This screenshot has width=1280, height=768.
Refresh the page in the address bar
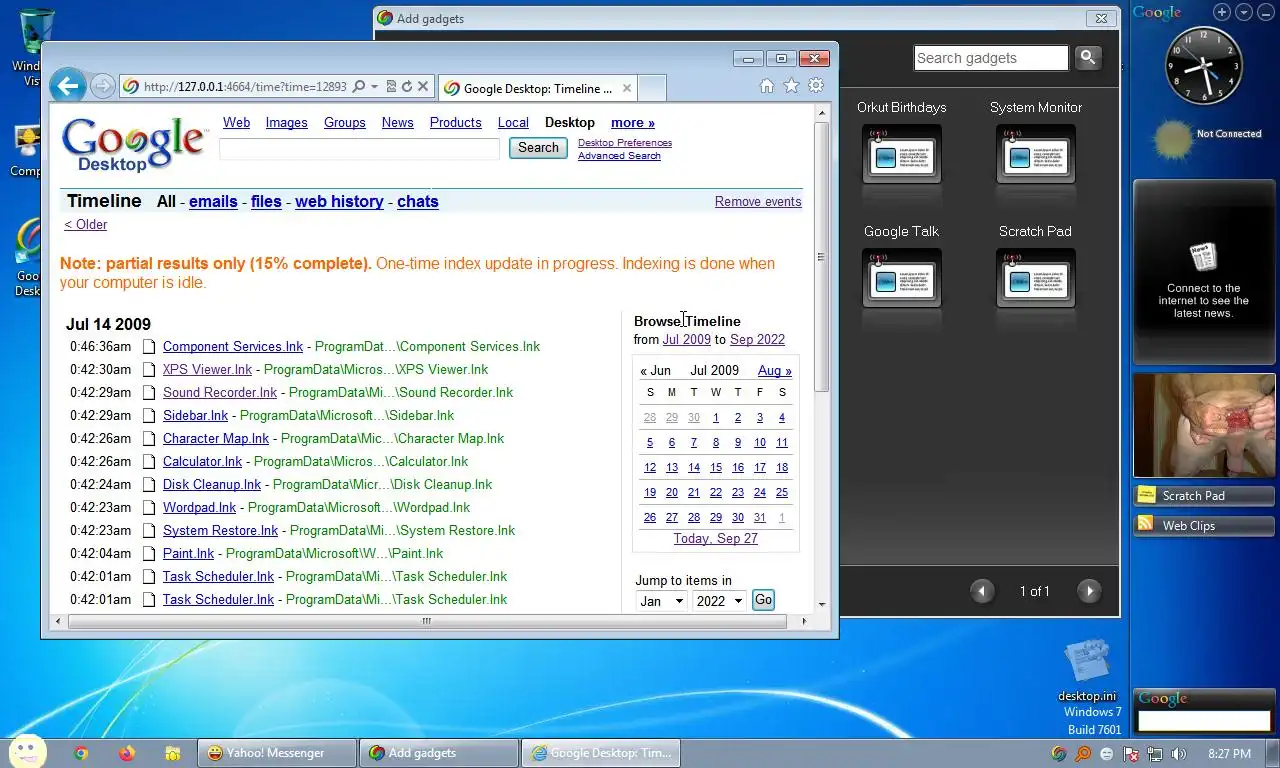[407, 87]
